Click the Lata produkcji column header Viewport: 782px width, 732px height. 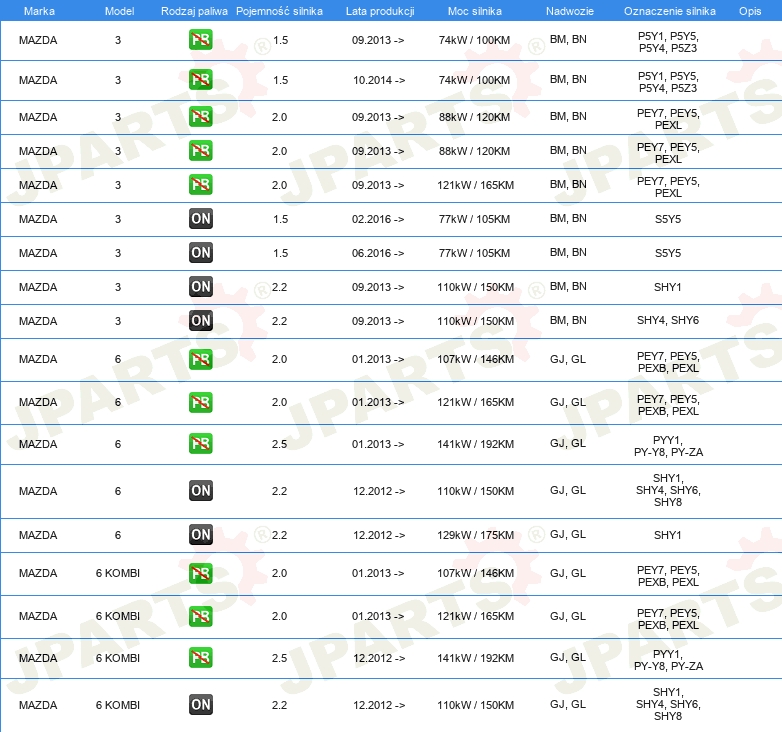[380, 11]
